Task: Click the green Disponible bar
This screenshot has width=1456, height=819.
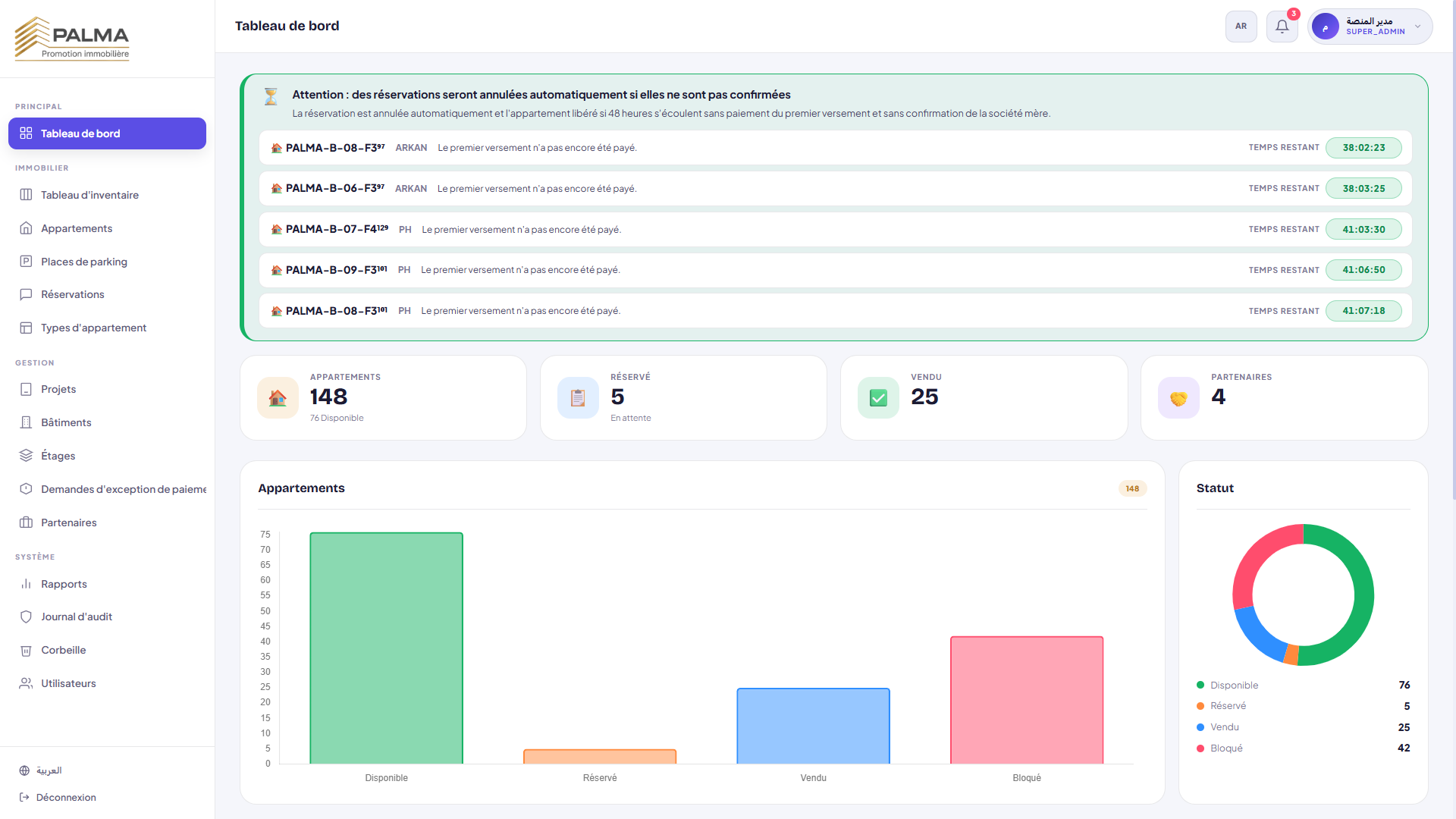Action: pos(386,648)
